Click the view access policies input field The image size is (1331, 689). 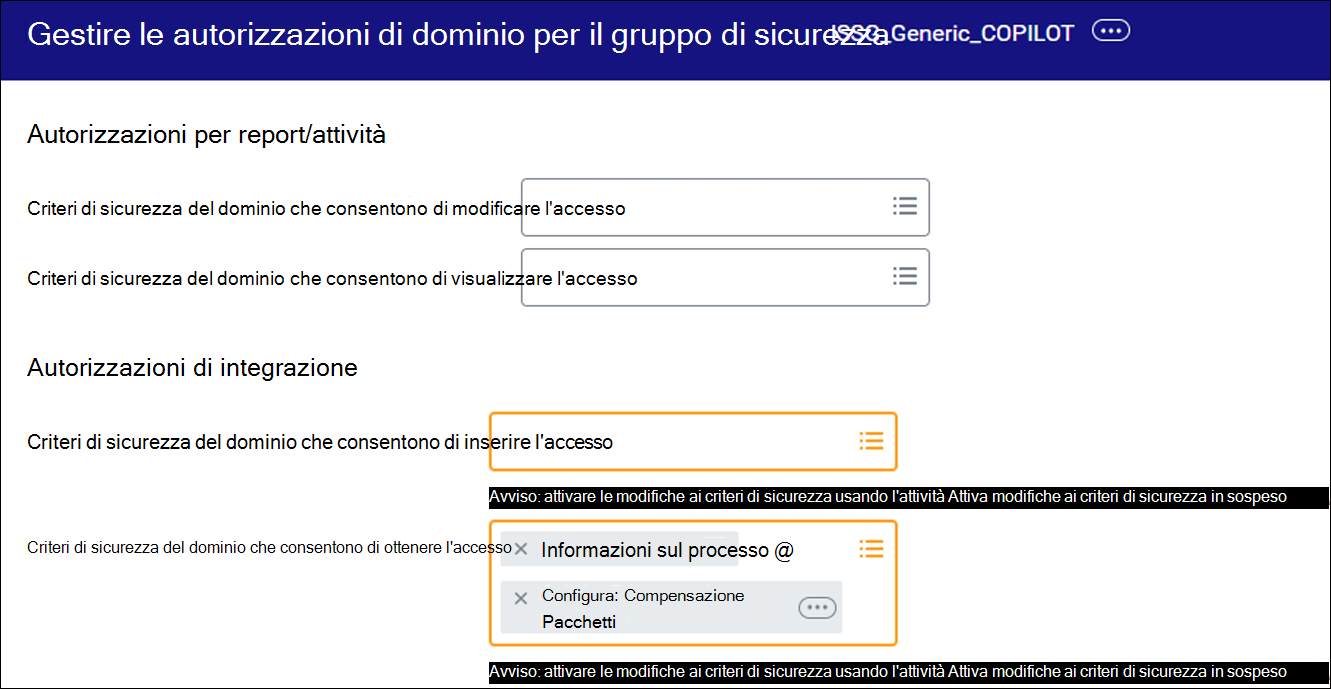pyautogui.click(x=725, y=277)
